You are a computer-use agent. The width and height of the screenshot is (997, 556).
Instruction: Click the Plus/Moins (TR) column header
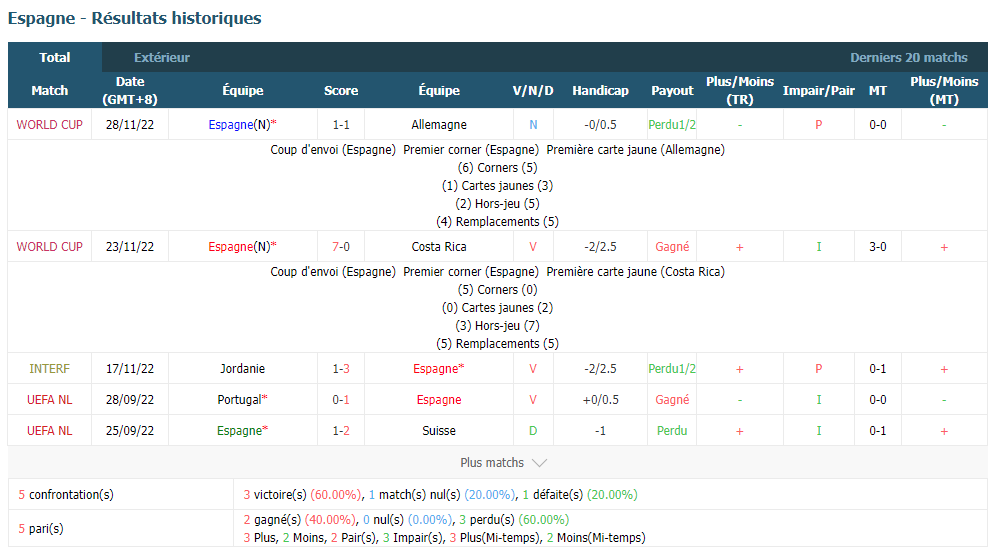coord(739,90)
